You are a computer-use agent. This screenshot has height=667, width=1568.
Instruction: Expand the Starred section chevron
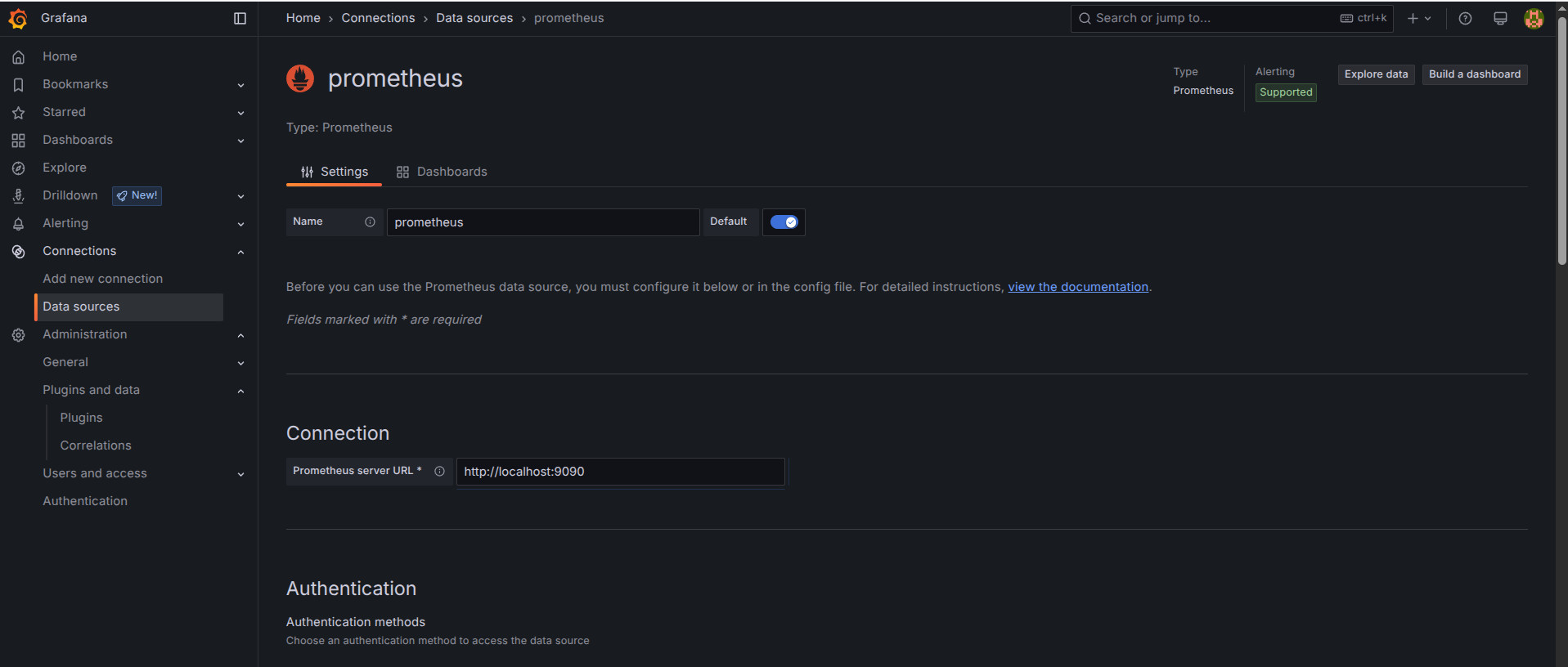[240, 113]
